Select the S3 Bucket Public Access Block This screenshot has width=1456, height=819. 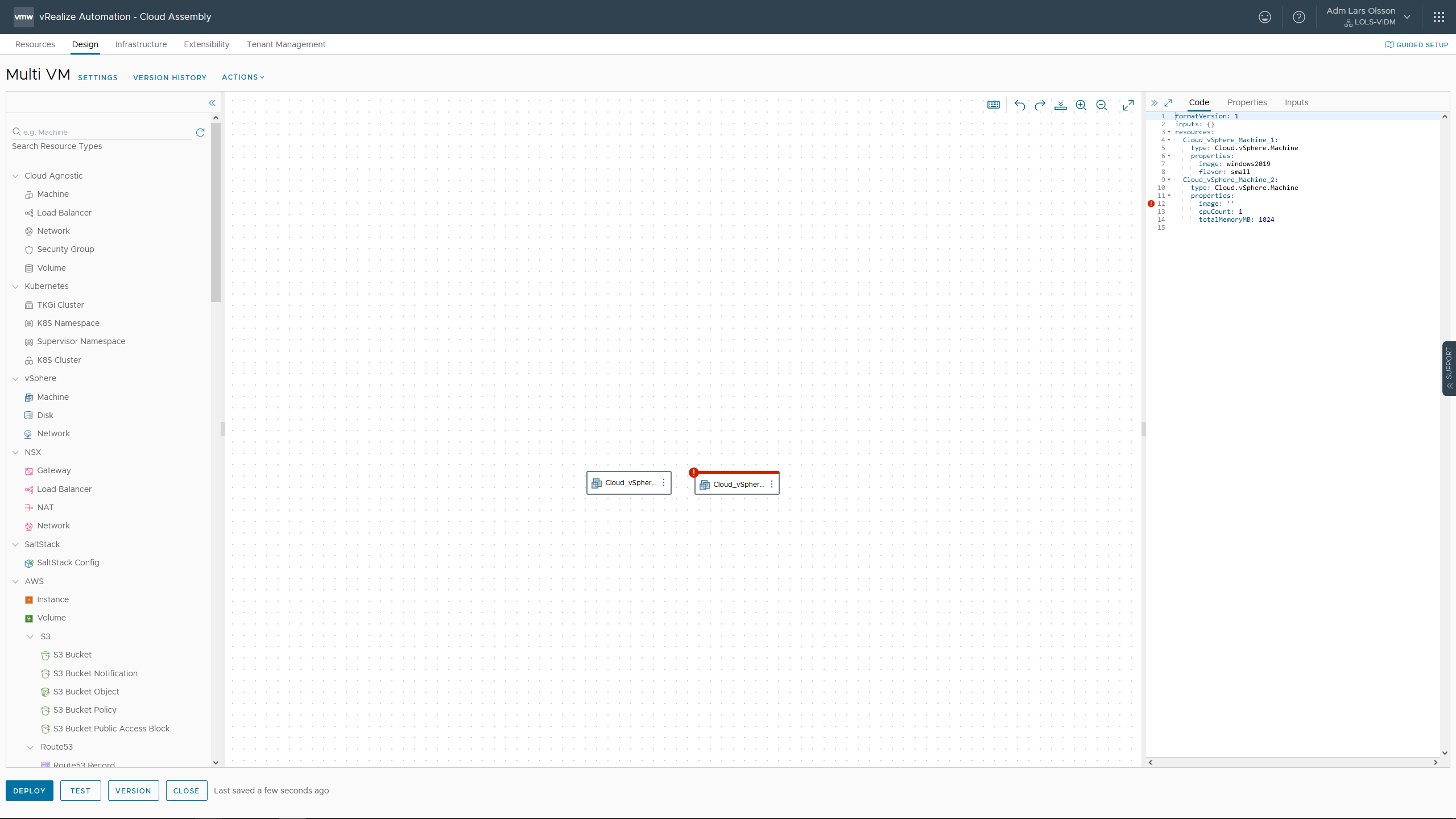click(105, 729)
